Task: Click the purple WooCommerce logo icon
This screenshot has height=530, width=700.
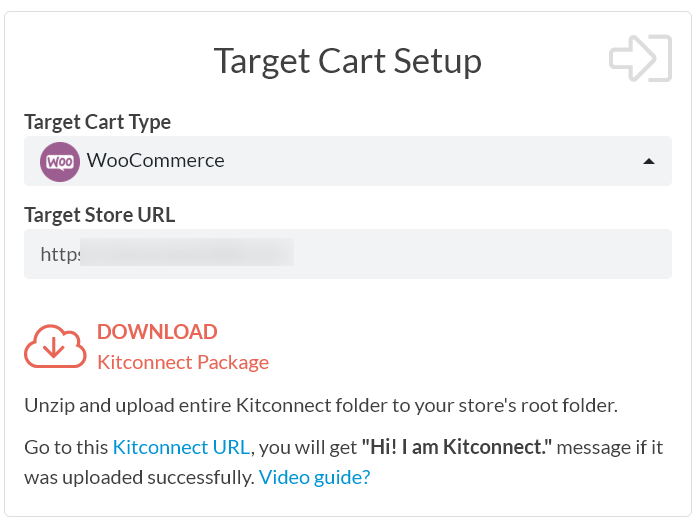Action: click(x=60, y=161)
